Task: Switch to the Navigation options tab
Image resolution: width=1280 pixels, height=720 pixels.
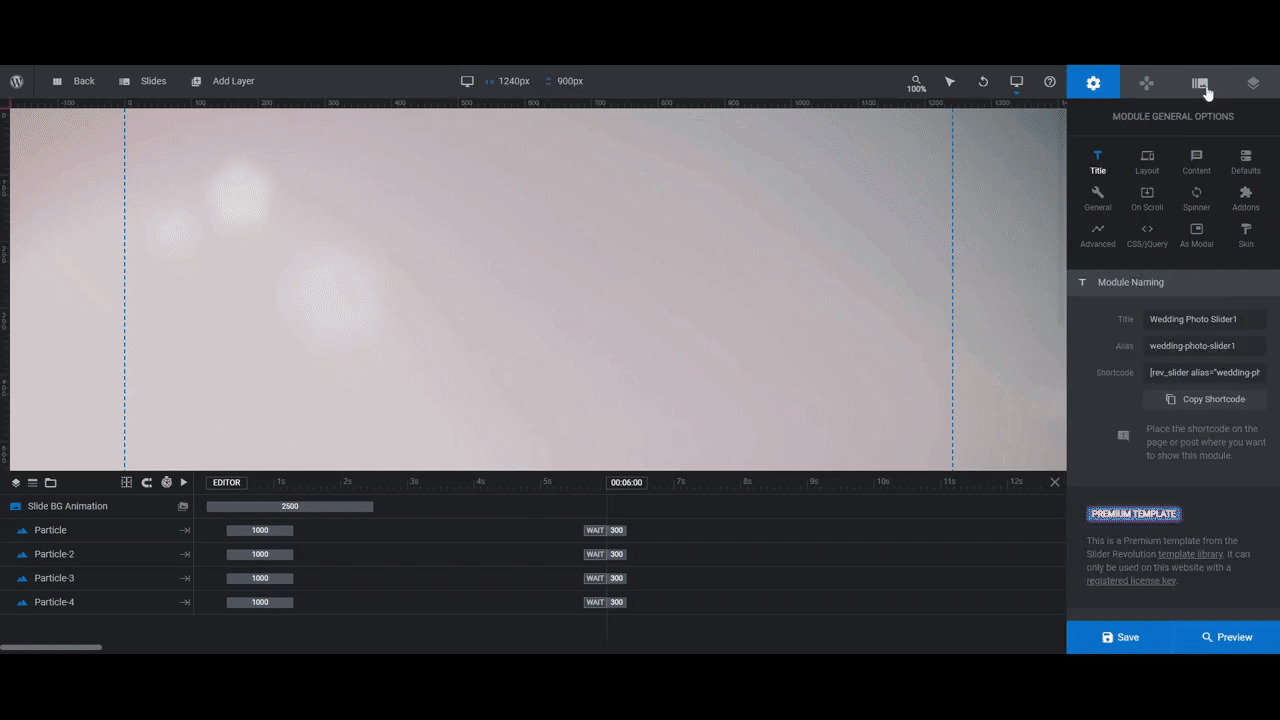Action: (x=1147, y=83)
